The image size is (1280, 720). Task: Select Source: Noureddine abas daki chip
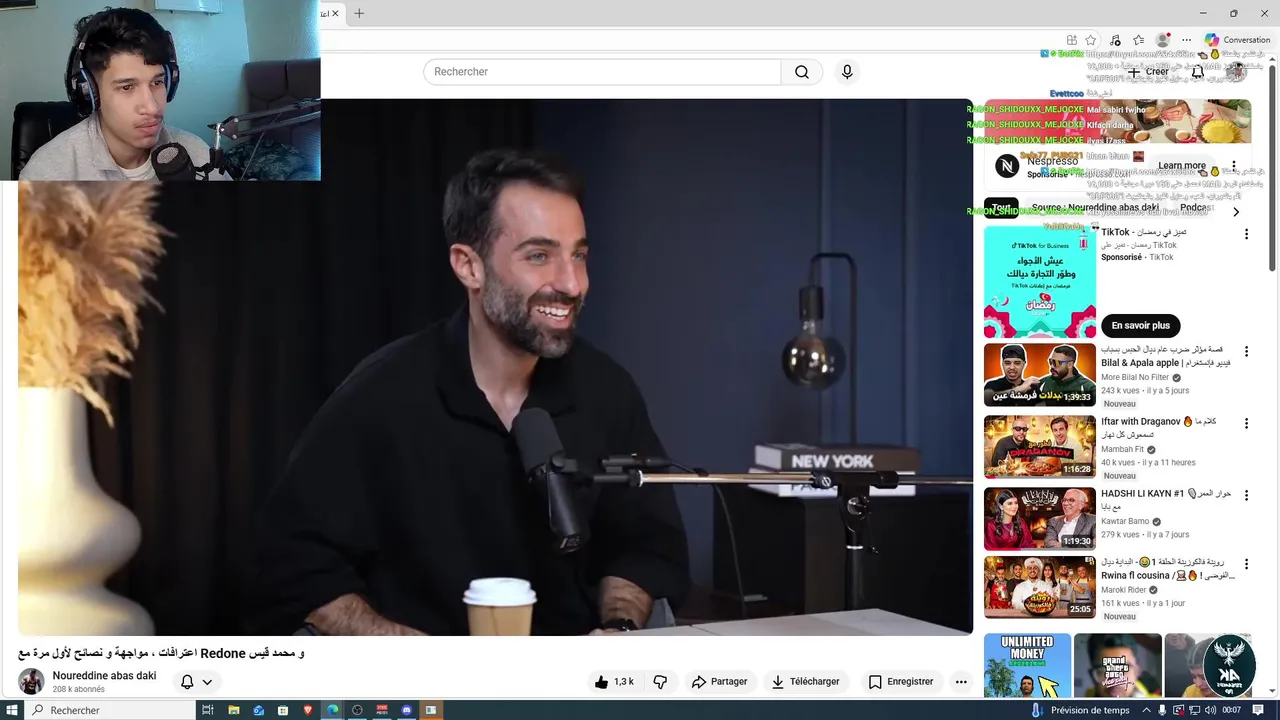pos(1094,208)
